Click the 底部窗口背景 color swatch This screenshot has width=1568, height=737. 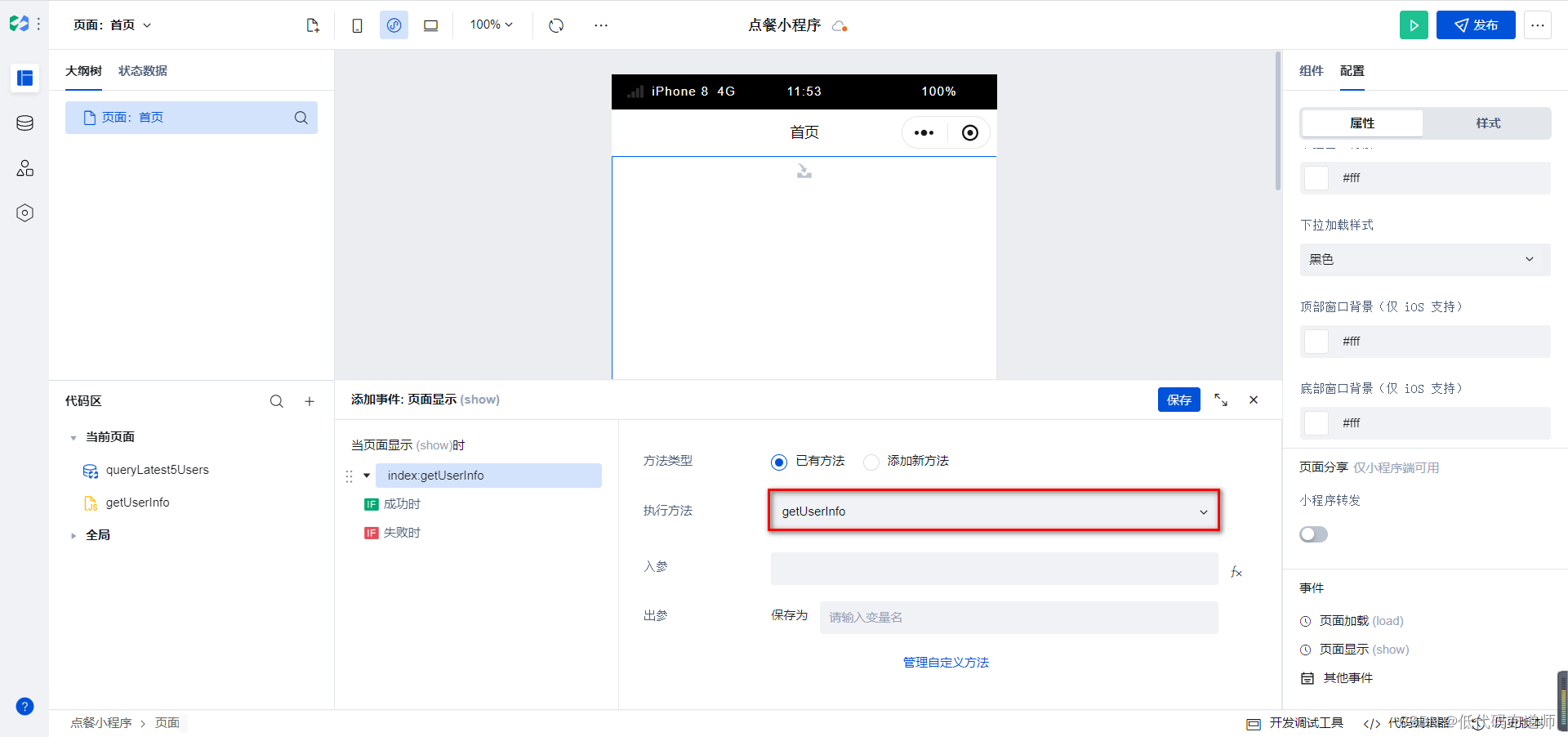coord(1316,423)
